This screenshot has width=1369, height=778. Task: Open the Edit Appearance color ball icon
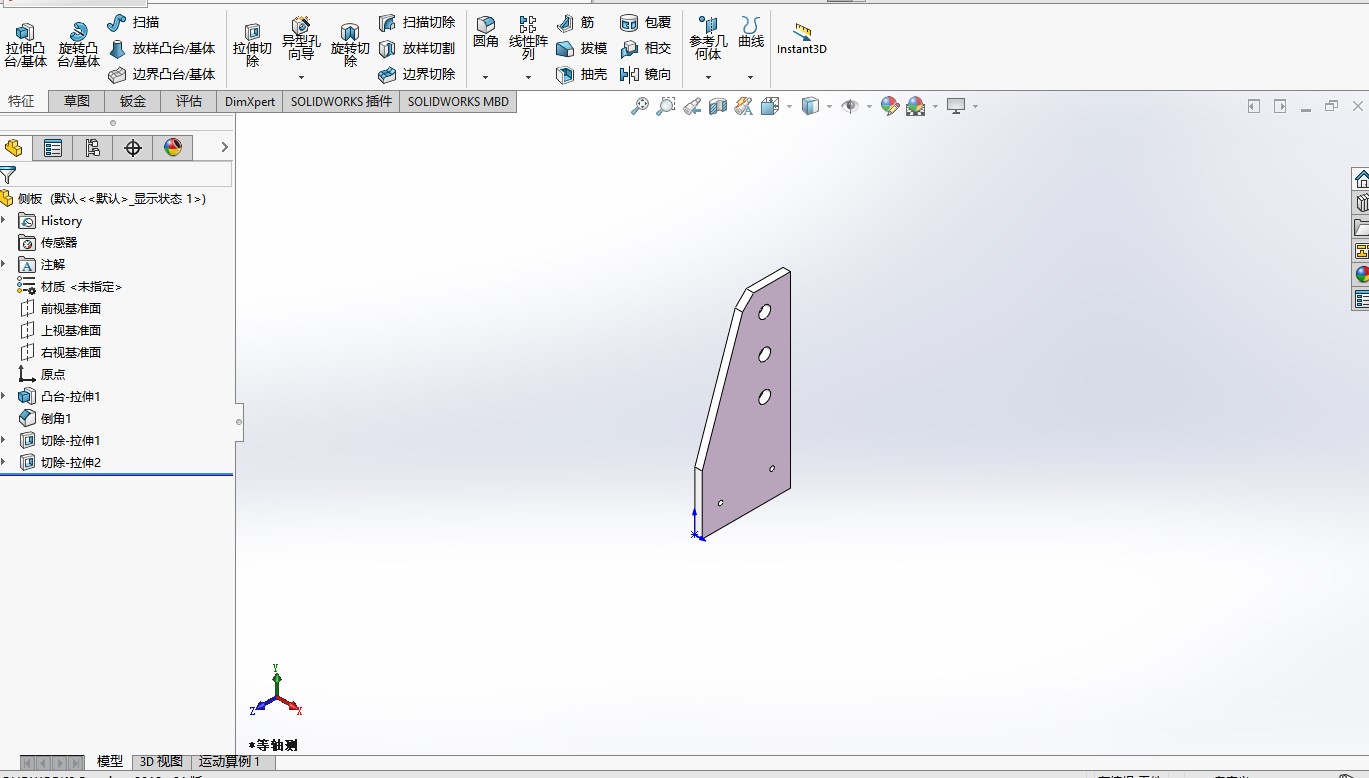click(x=890, y=106)
